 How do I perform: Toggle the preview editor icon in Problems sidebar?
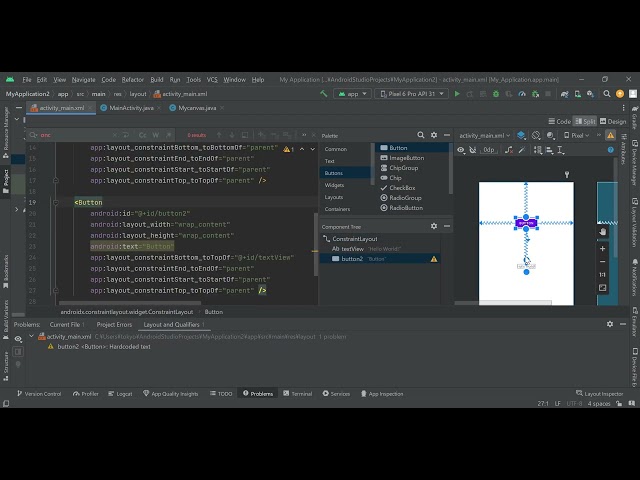point(18,352)
